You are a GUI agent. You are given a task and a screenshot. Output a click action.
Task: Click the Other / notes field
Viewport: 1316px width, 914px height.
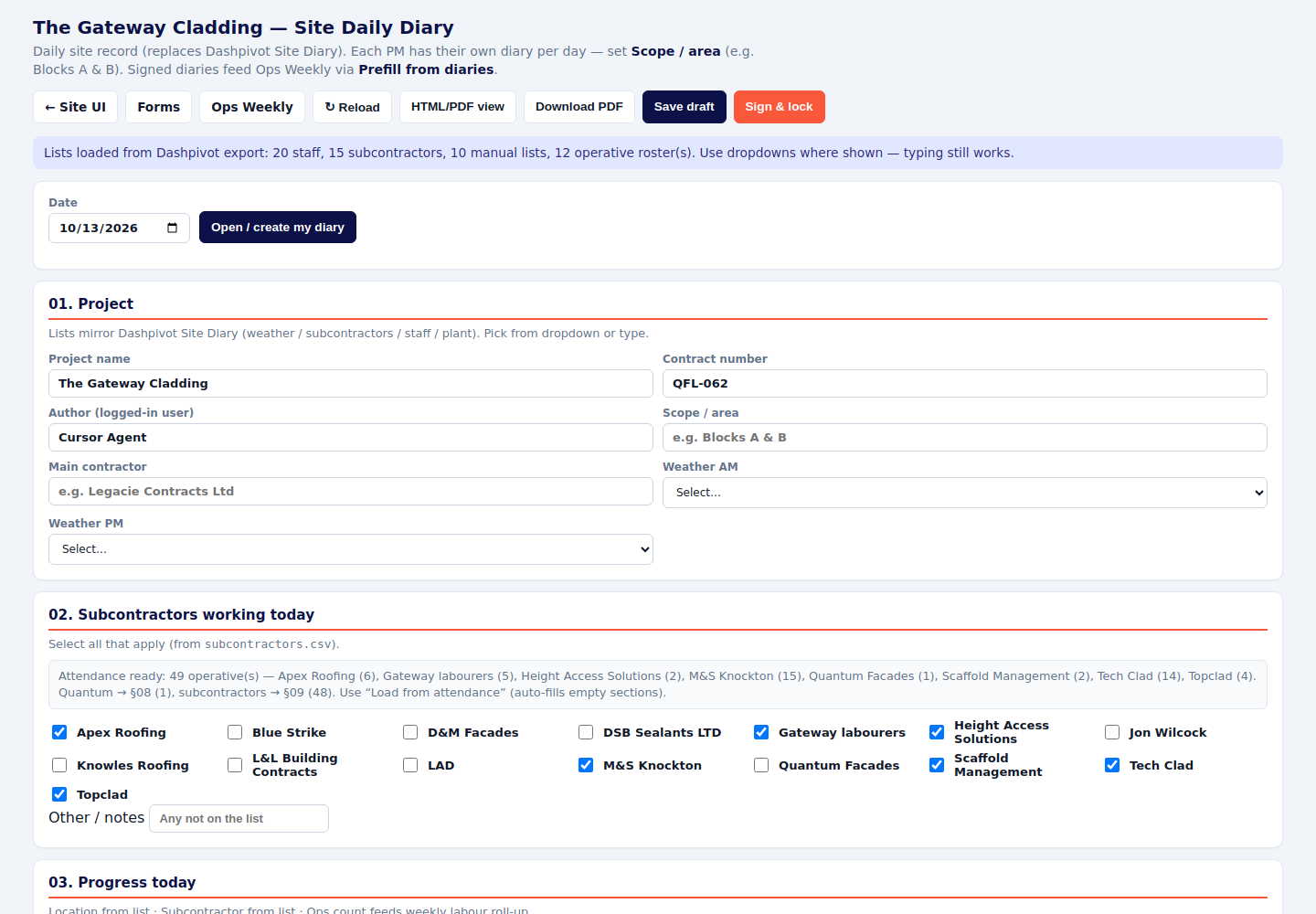coord(239,819)
